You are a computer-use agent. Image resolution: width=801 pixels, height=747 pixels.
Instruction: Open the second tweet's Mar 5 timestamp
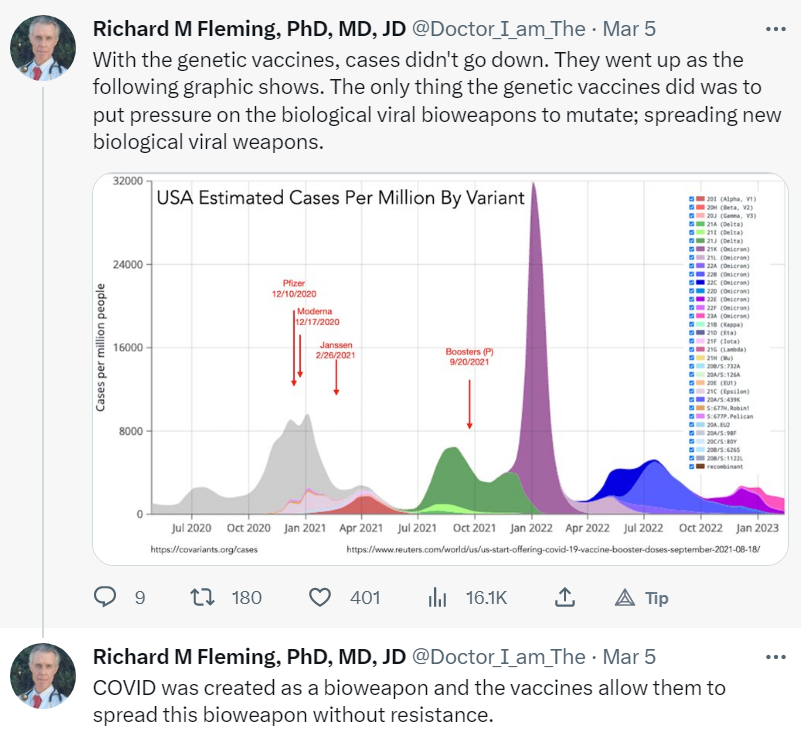(631, 657)
